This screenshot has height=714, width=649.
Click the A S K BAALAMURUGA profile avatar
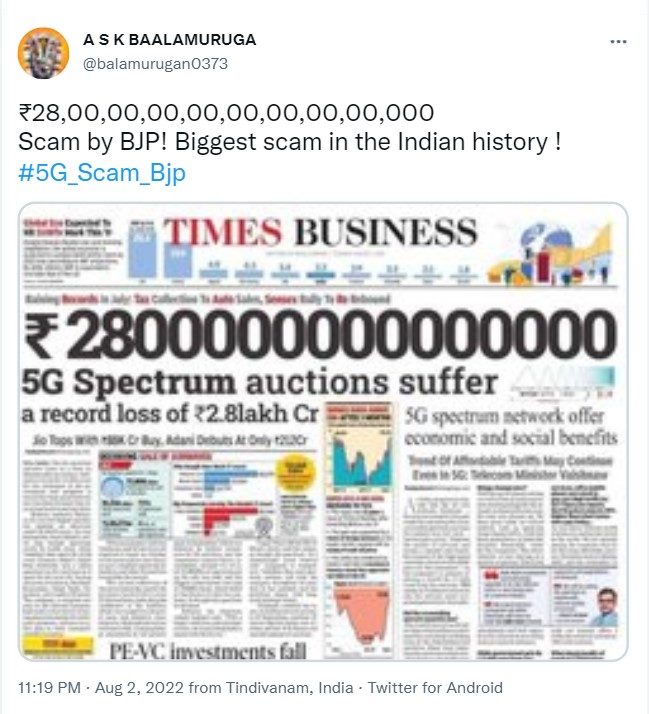(43, 53)
